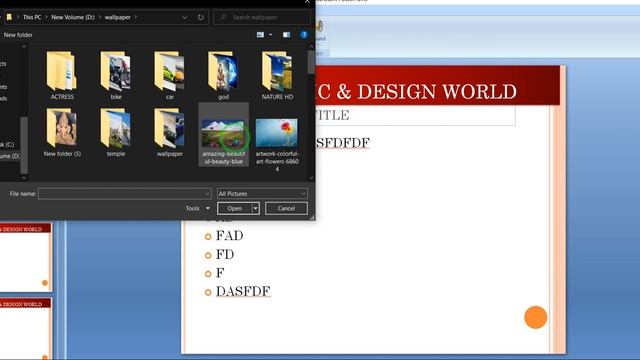Image resolution: width=640 pixels, height=360 pixels.
Task: Click the Open button
Action: [235, 209]
